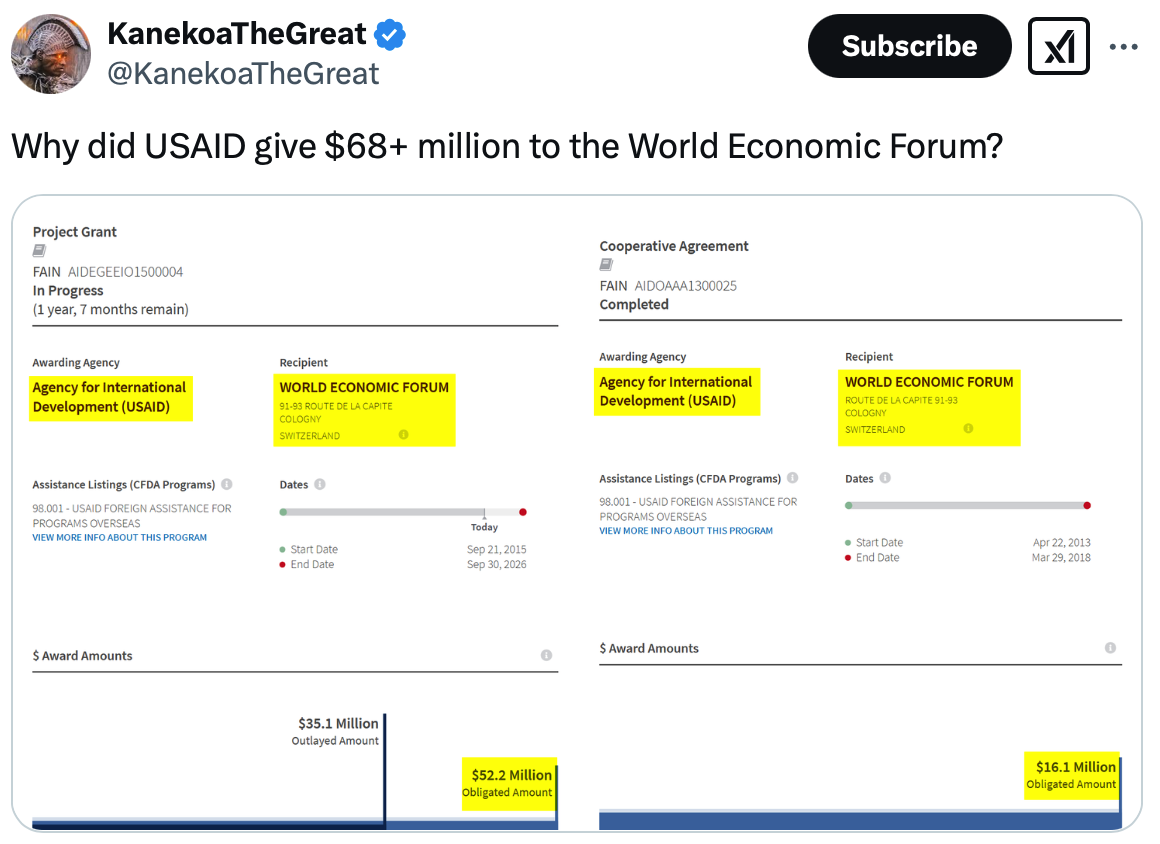Click info icon beside Assistance Listings, left panel
1160x844 pixels.
[x=227, y=484]
